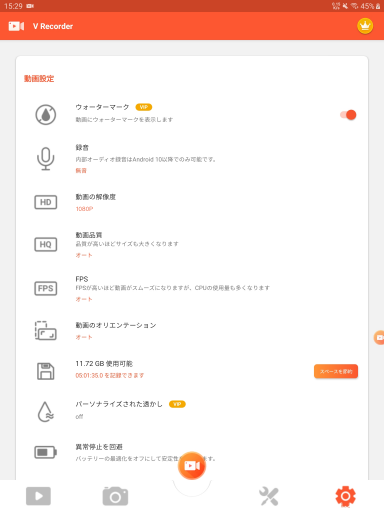Open the VIP crown icon
The height and width of the screenshot is (512, 384).
[365, 26]
